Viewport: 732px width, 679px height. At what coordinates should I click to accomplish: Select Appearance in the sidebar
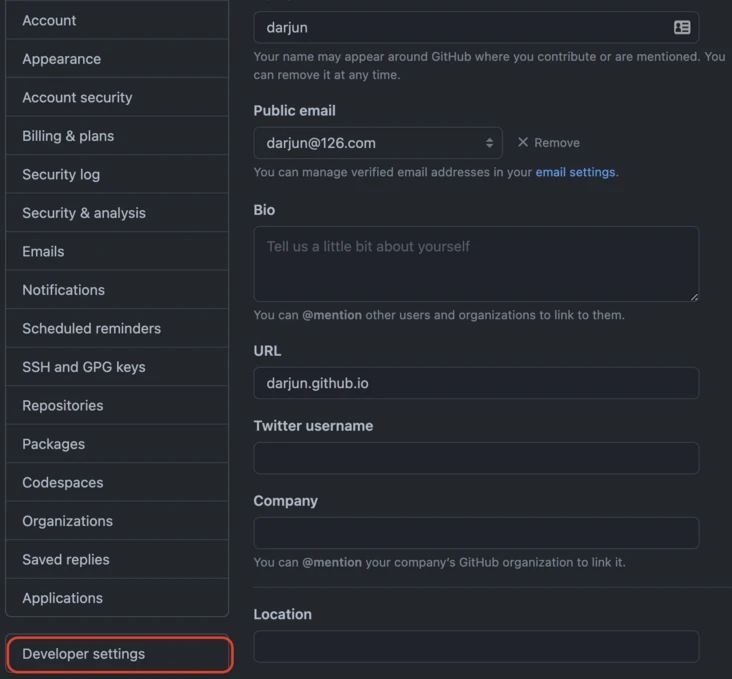coord(61,59)
